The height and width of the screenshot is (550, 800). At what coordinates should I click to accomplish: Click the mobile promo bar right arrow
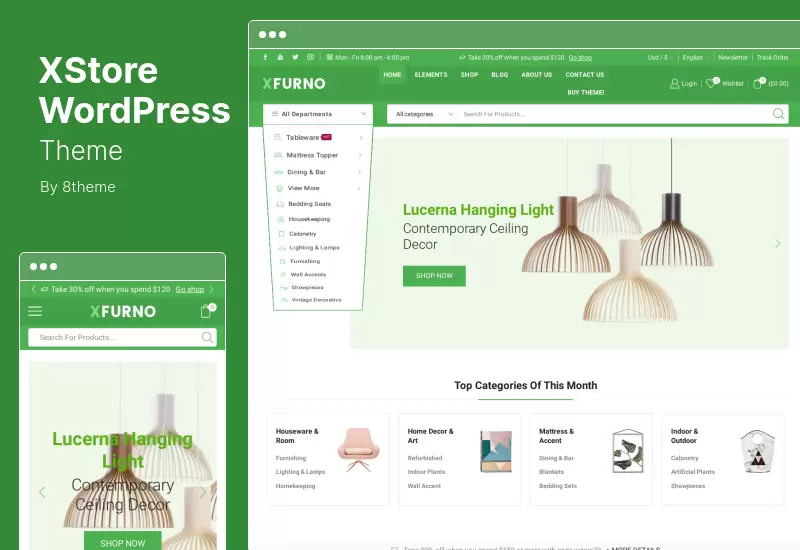click(211, 289)
